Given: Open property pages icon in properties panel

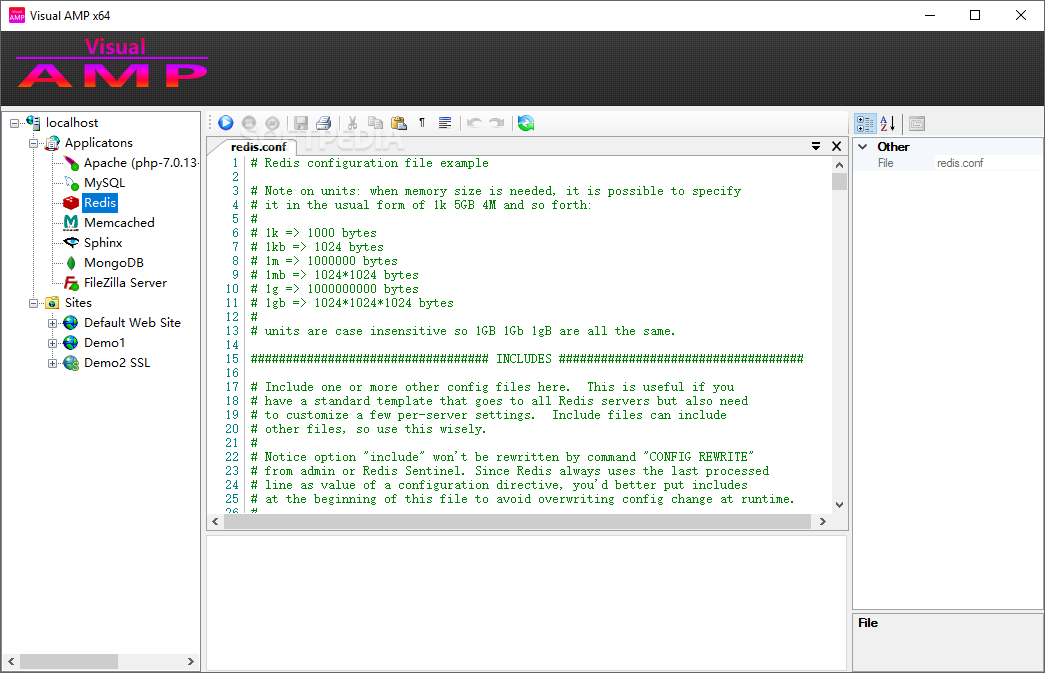Looking at the screenshot, I should tap(917, 123).
